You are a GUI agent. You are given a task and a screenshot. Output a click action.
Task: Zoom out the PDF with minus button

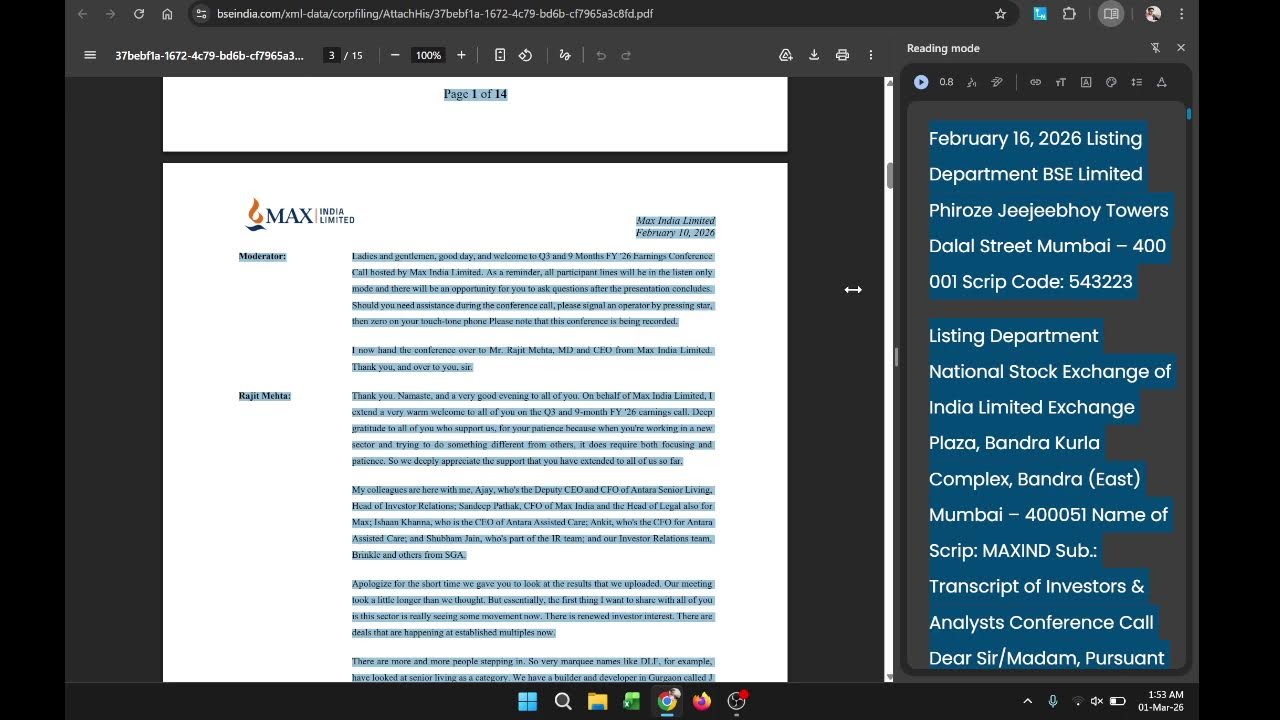click(395, 55)
